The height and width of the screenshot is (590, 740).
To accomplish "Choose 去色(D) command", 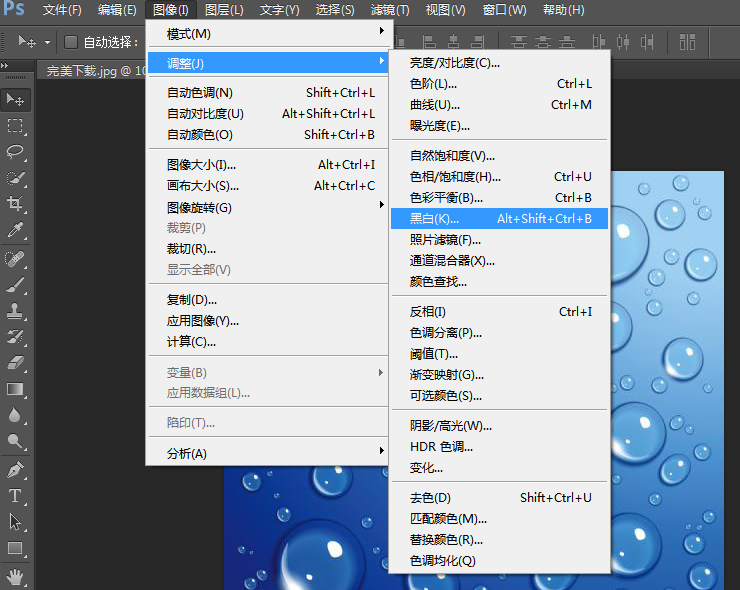I will tap(499, 497).
